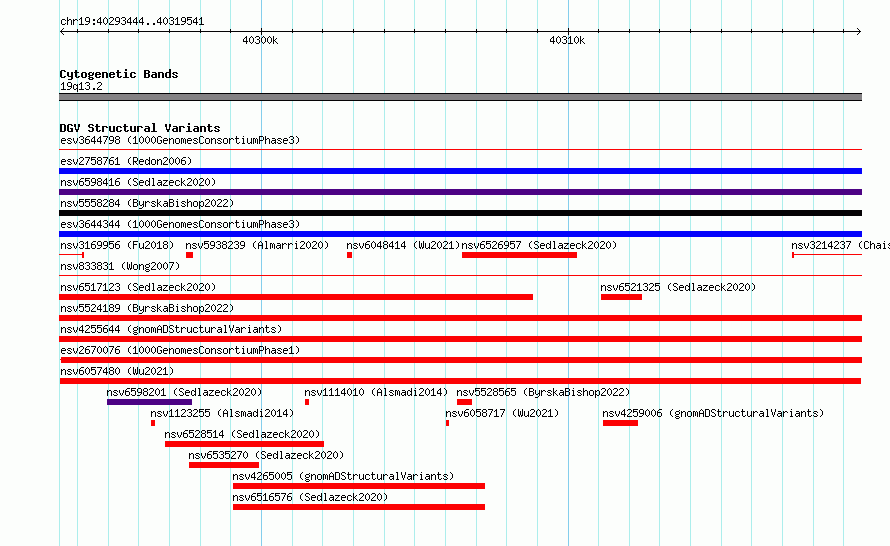Viewport: 890px width, 546px height.
Task: Select the small red nsv6058717 variant marker
Action: (x=448, y=423)
